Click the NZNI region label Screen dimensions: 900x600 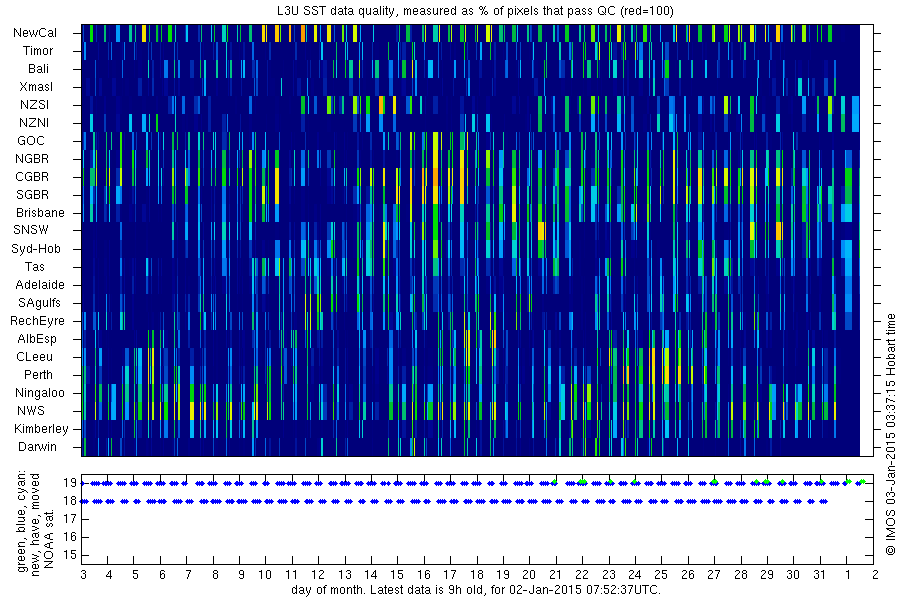(34, 123)
